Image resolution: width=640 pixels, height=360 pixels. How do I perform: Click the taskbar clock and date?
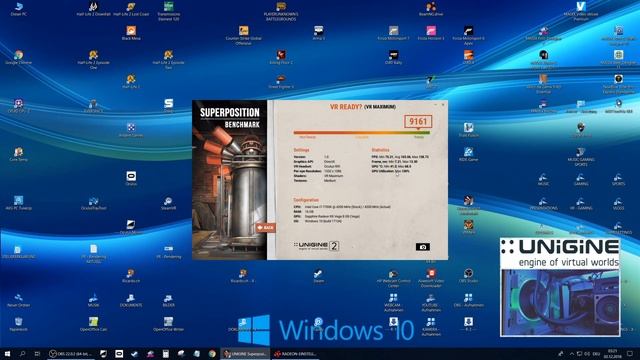pos(612,353)
